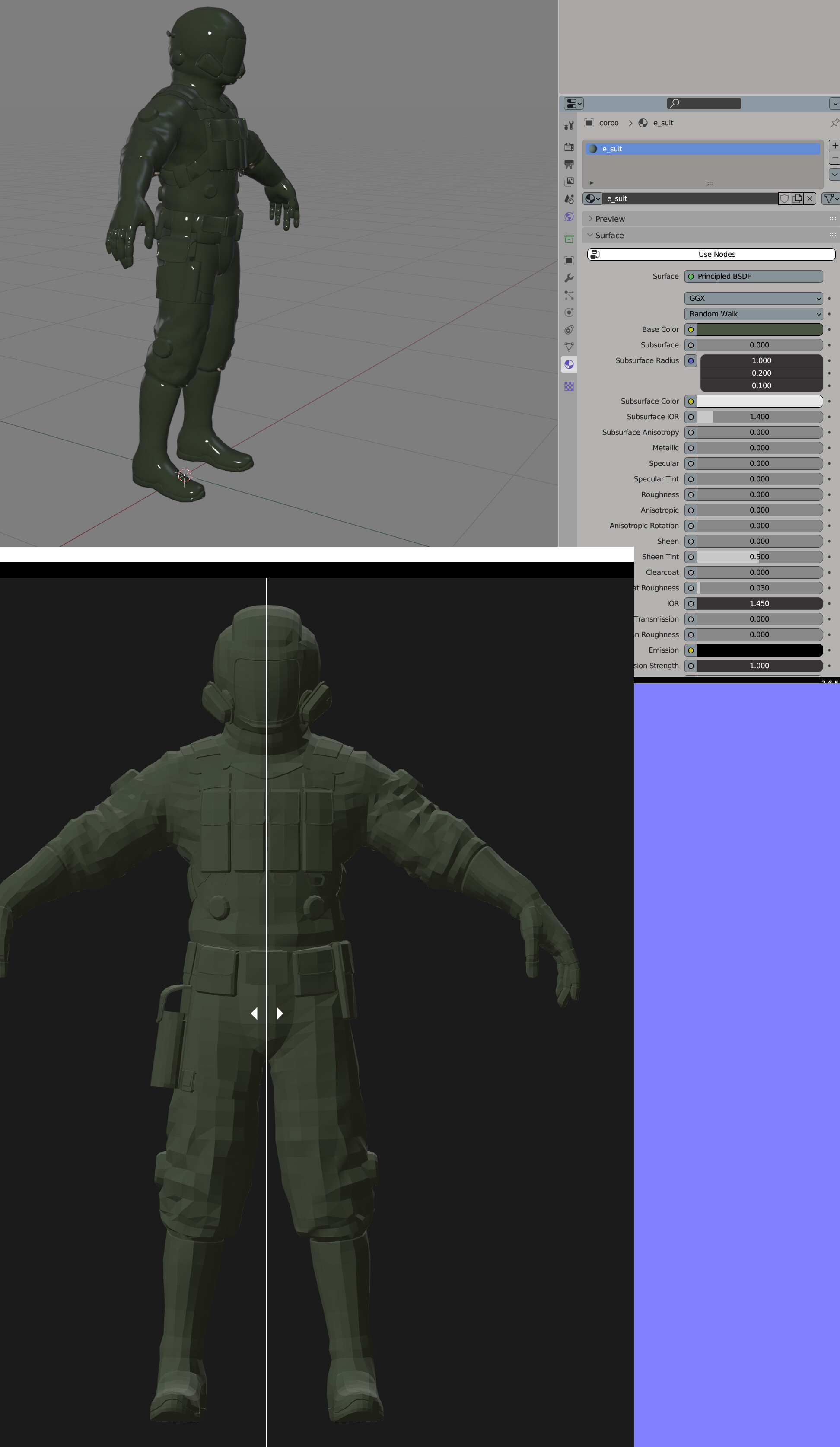Click the Subsurface IOR slider
This screenshot has height=1447, width=840.
pyautogui.click(x=759, y=417)
